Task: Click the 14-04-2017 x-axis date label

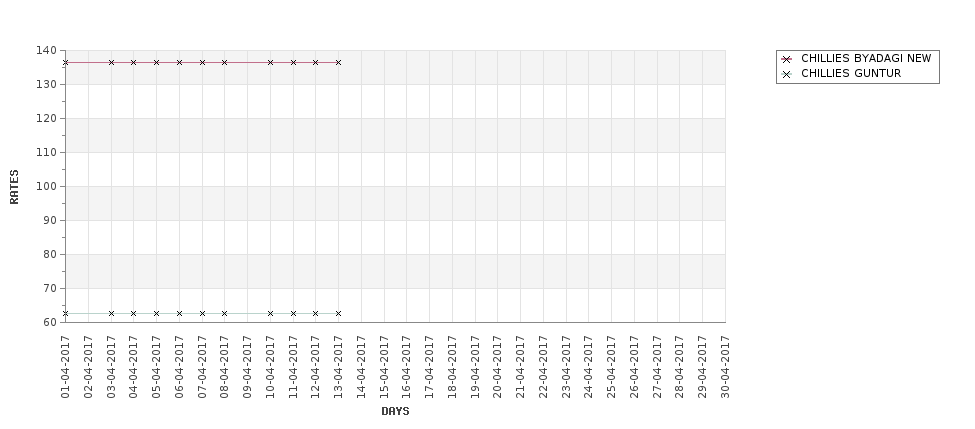Action: [x=361, y=365]
